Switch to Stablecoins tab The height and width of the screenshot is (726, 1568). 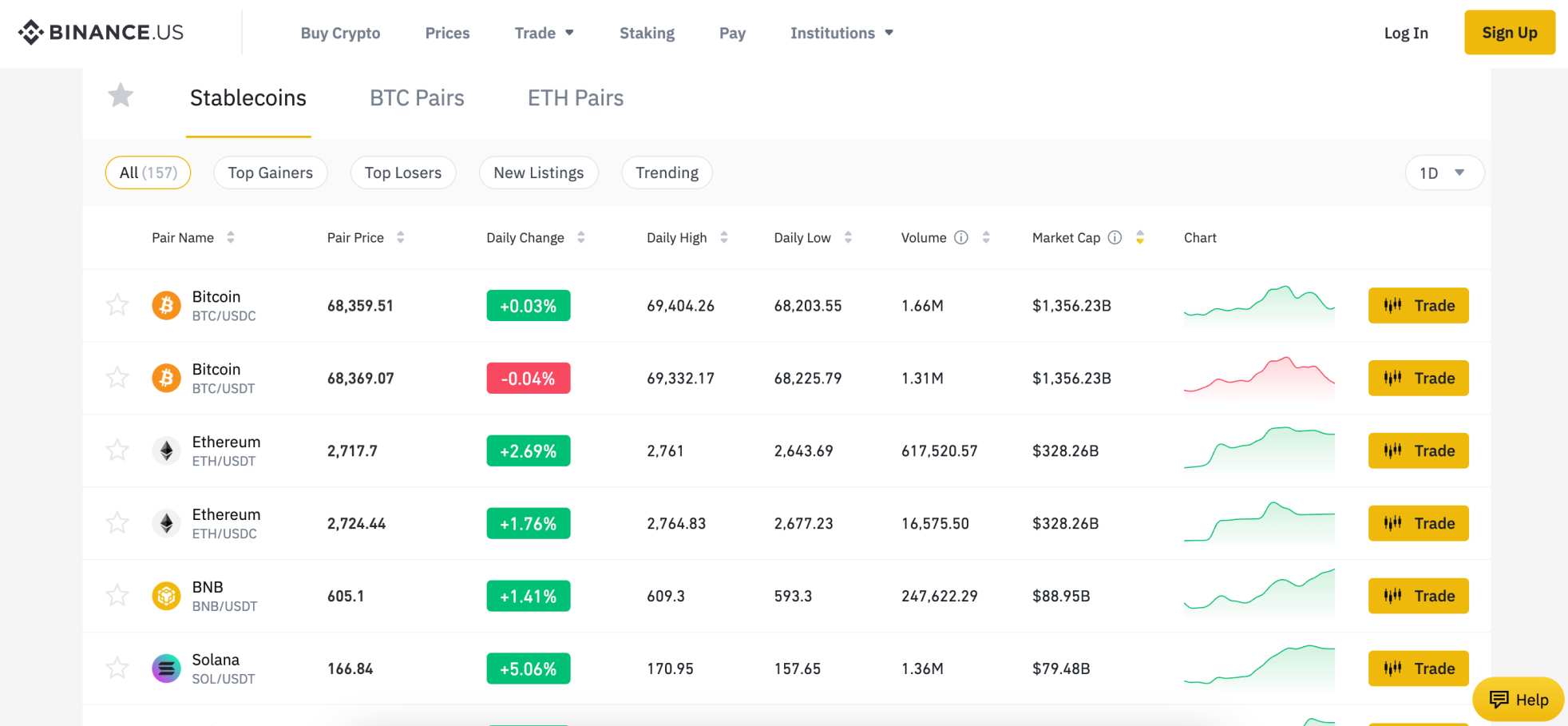click(x=248, y=97)
